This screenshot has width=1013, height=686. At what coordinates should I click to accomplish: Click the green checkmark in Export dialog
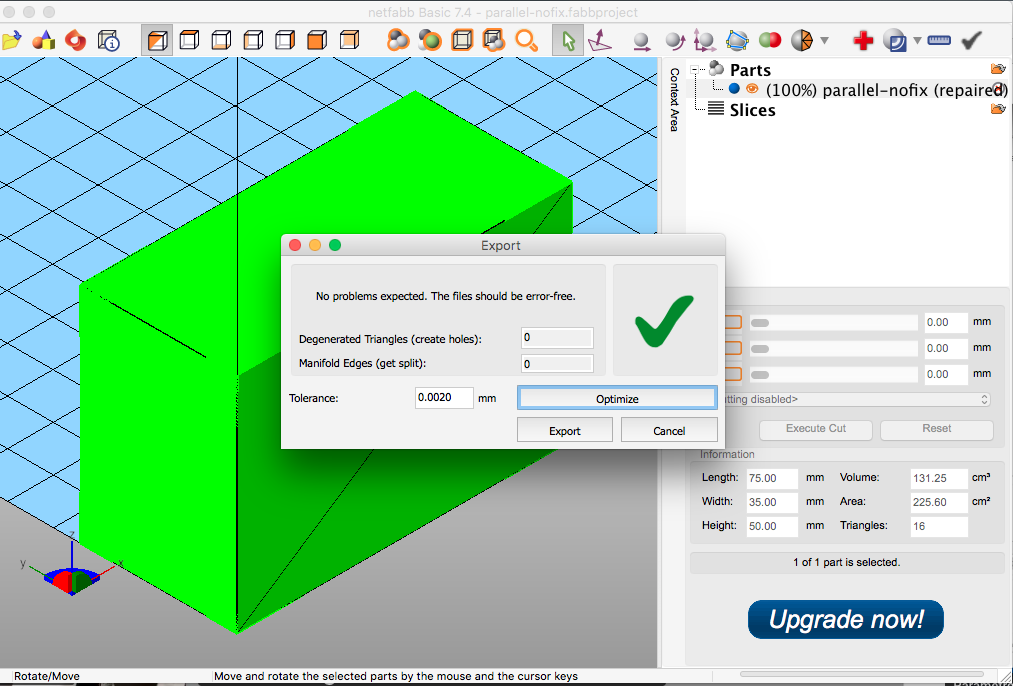[x=664, y=320]
